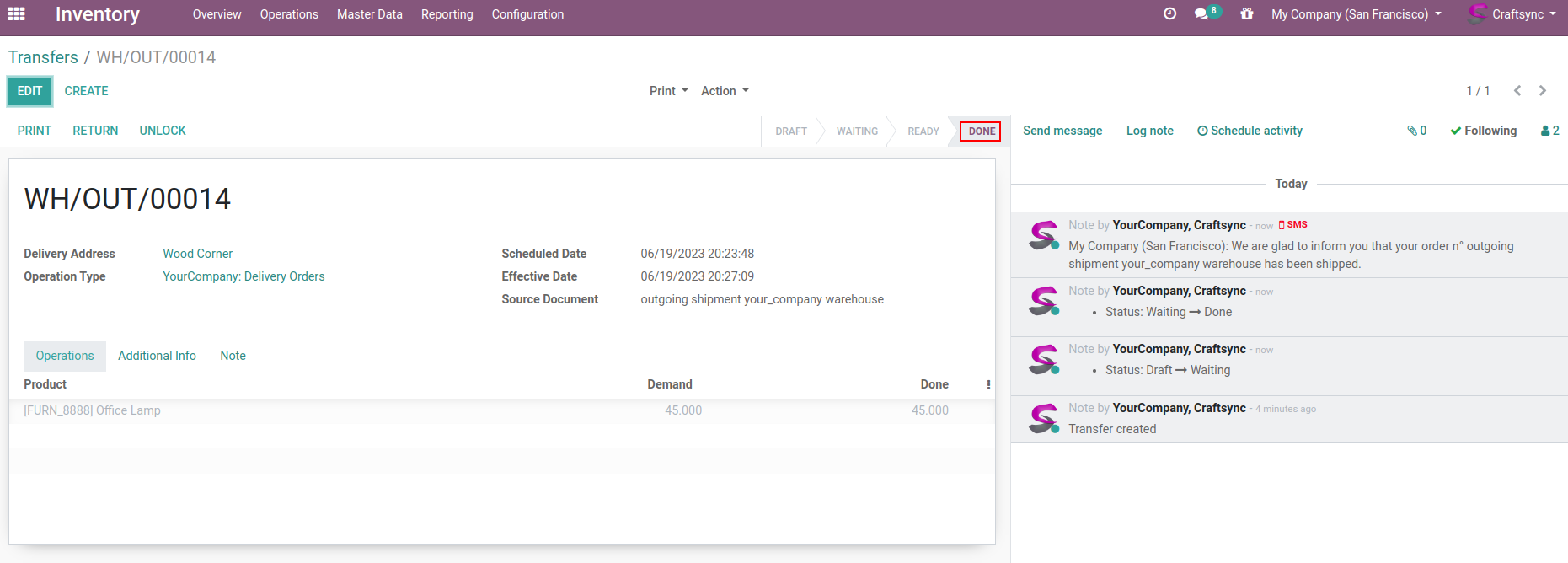Switch to the Additional Info tab
The width and height of the screenshot is (1568, 563).
coord(157,356)
